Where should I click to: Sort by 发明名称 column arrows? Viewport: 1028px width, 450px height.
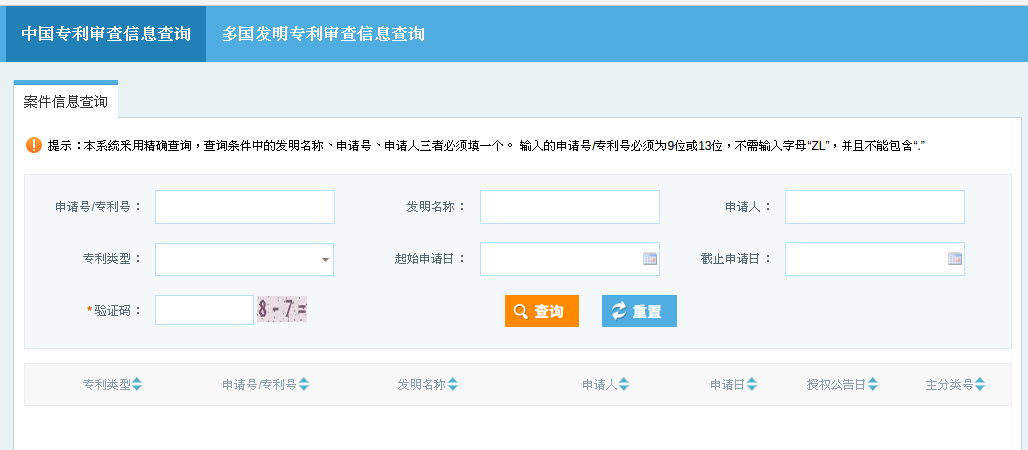click(452, 385)
